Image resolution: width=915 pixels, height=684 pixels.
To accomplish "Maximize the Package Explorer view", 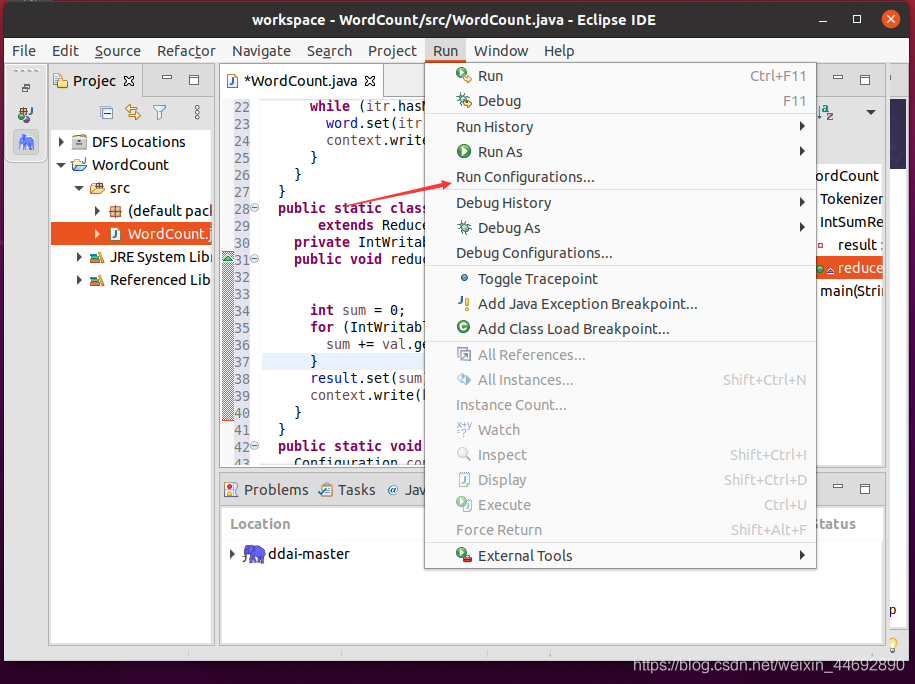I will (194, 79).
